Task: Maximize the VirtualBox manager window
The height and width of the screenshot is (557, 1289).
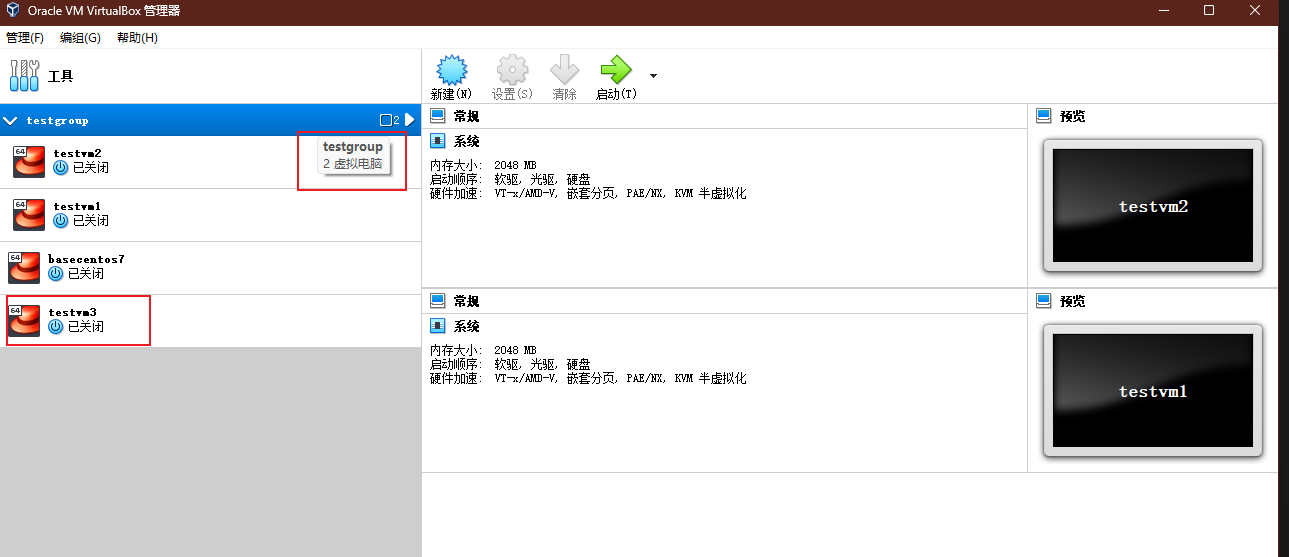Action: tap(1208, 11)
